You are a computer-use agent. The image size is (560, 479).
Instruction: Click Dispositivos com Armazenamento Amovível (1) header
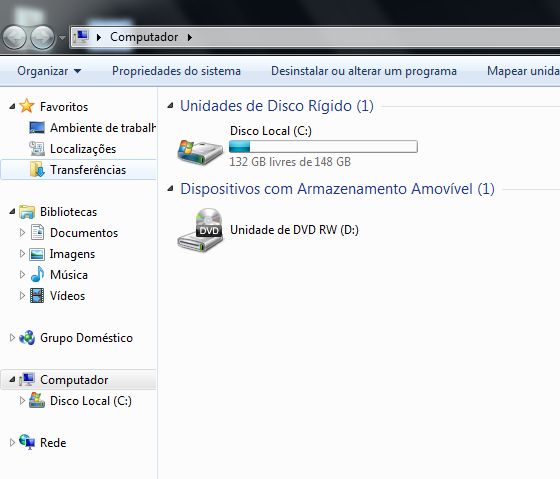(x=337, y=189)
